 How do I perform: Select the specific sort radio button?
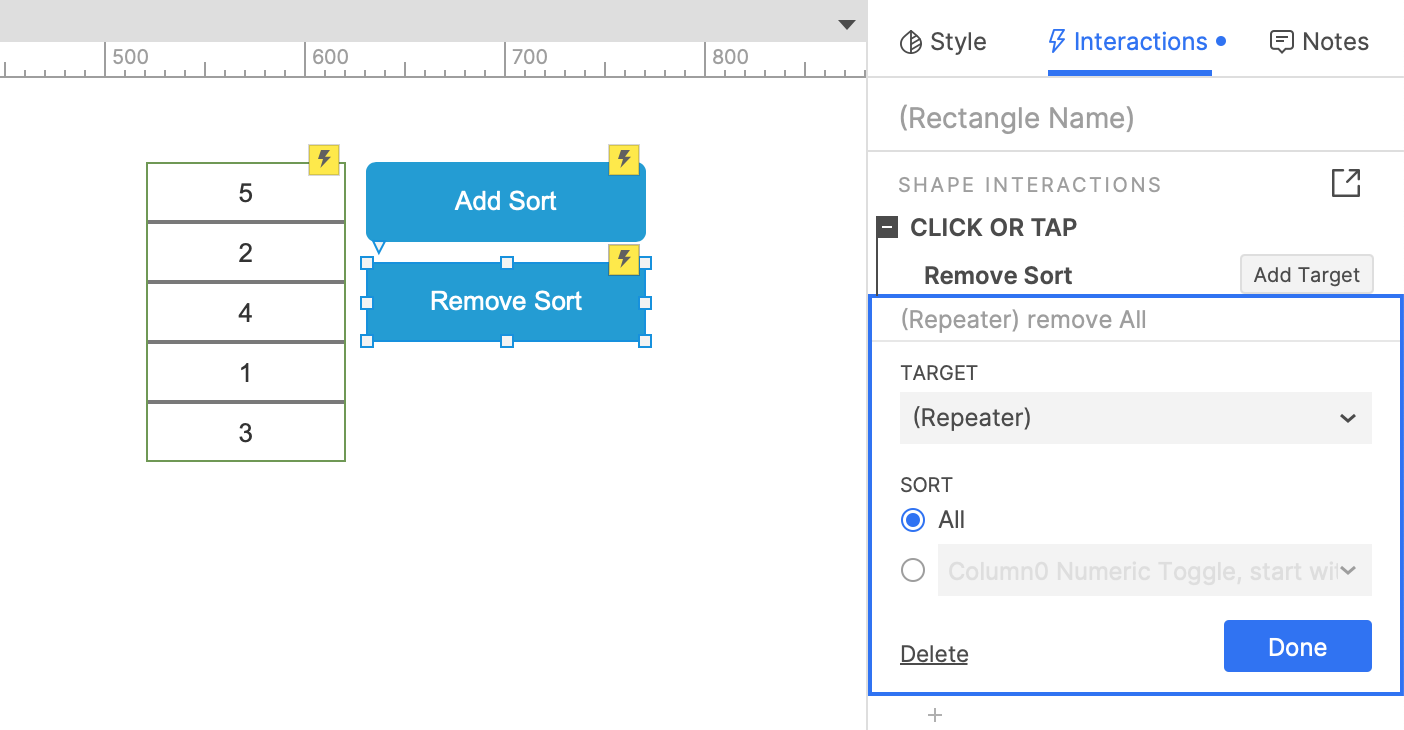tap(912, 571)
